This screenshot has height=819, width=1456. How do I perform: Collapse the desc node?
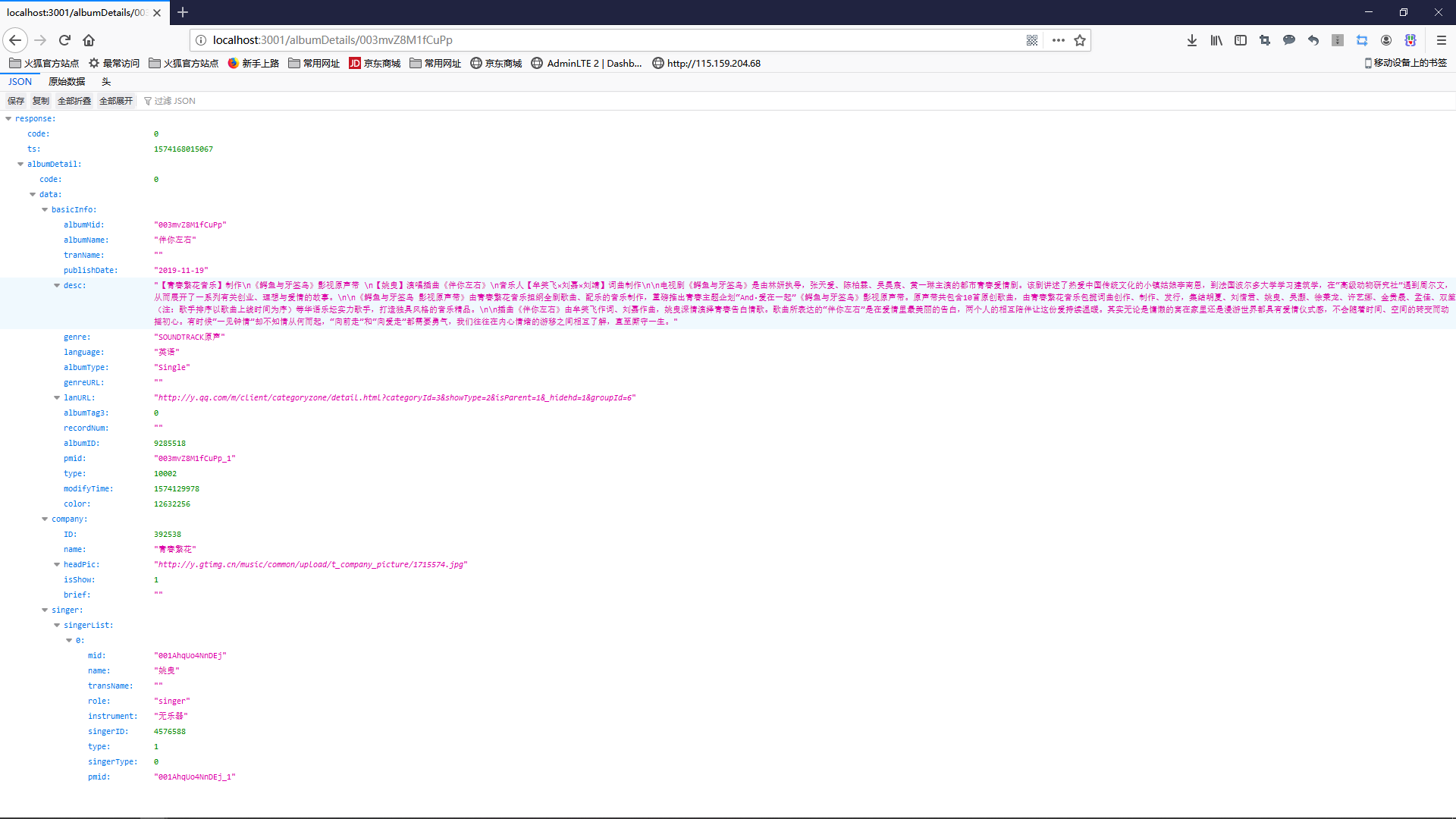(x=57, y=286)
